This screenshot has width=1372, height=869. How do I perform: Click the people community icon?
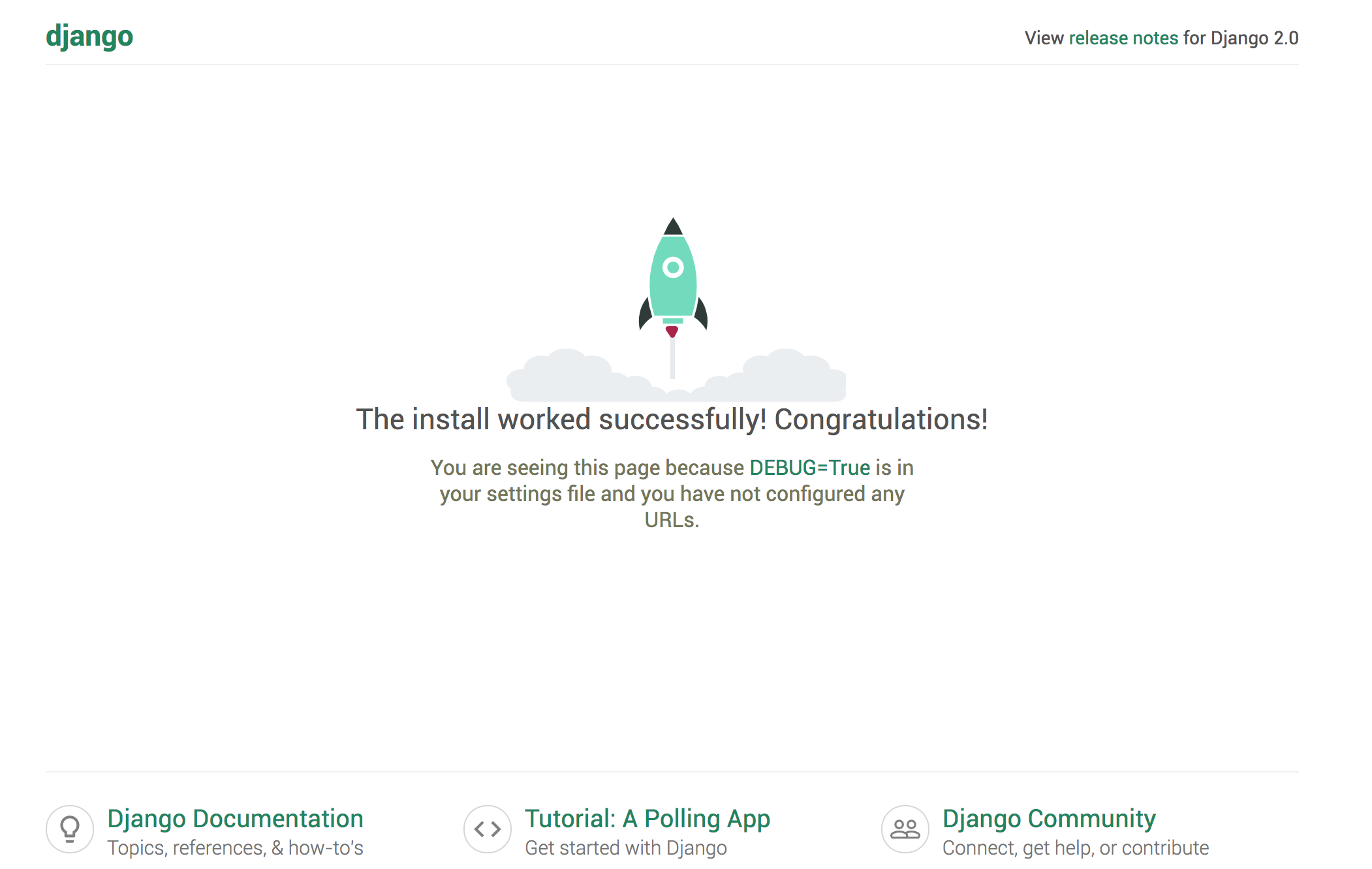tap(905, 829)
